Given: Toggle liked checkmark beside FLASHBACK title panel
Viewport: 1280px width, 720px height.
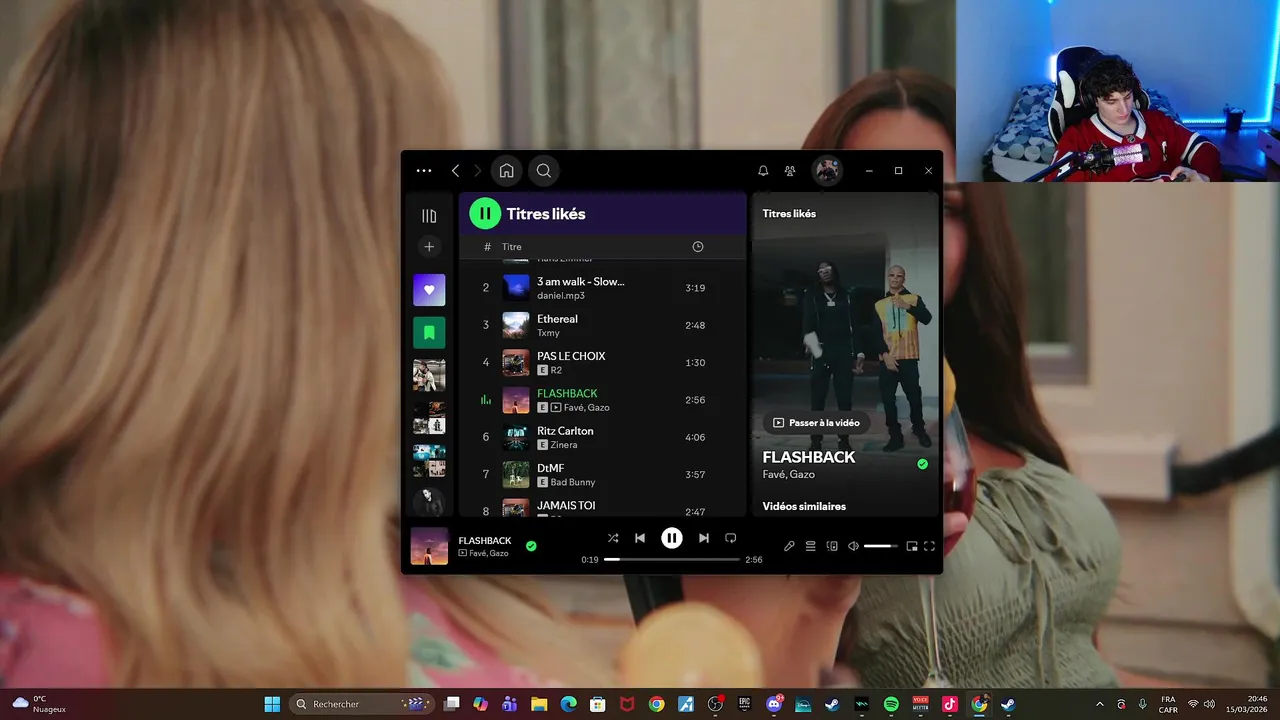Looking at the screenshot, I should point(923,464).
